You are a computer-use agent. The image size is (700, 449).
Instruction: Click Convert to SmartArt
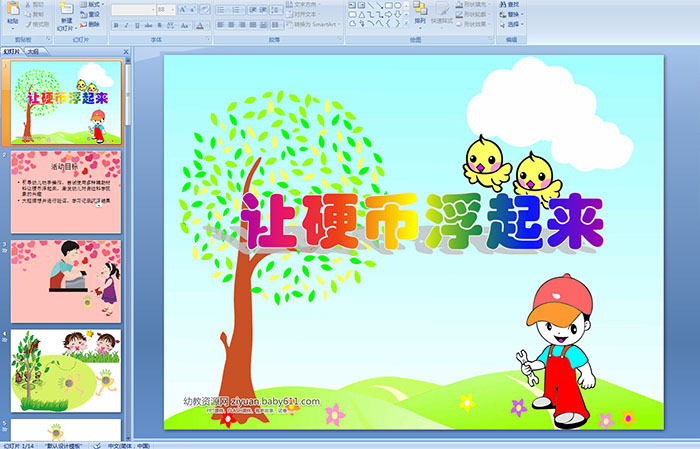pyautogui.click(x=314, y=24)
